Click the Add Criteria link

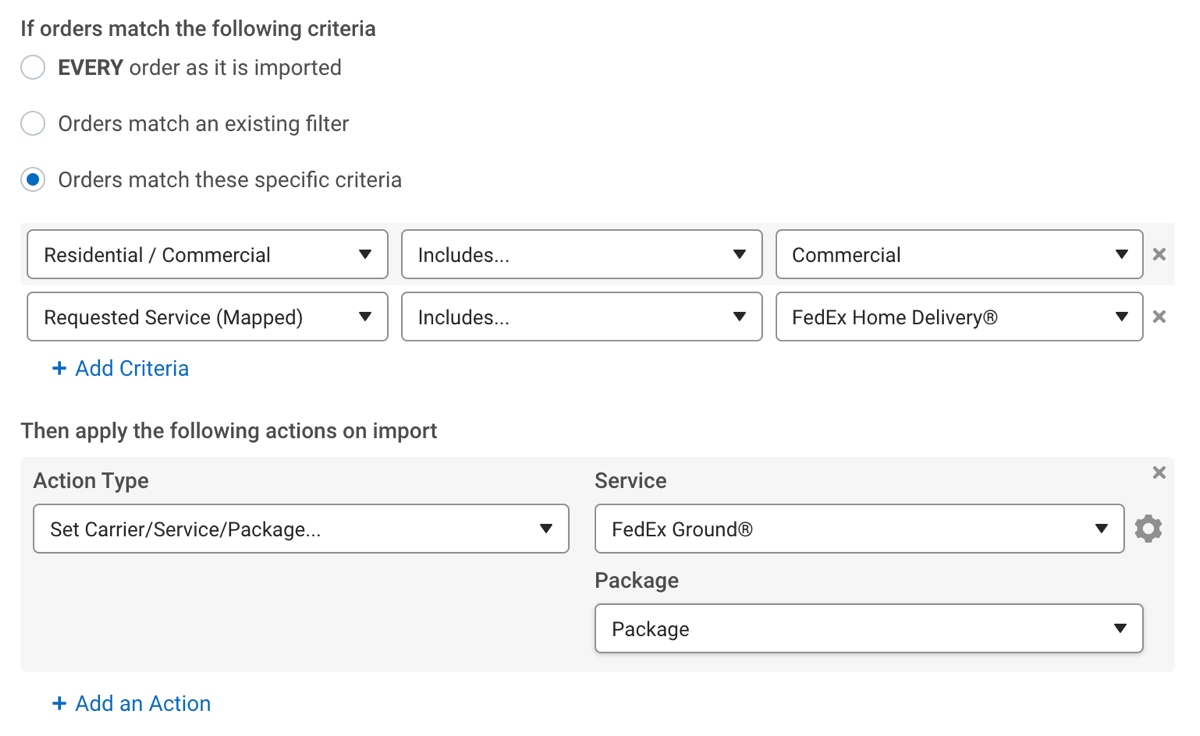pos(120,368)
